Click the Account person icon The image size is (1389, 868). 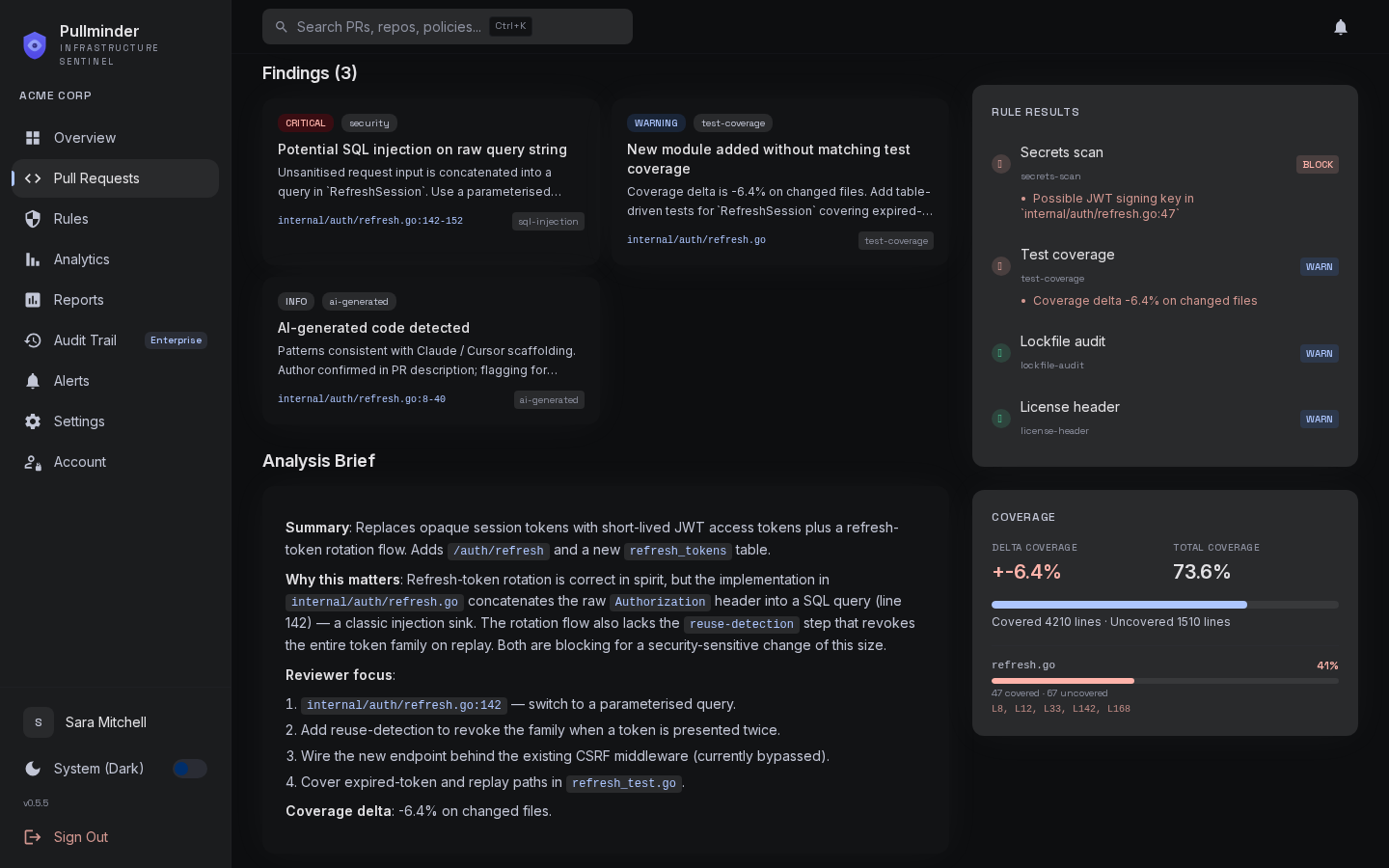[x=33, y=462]
